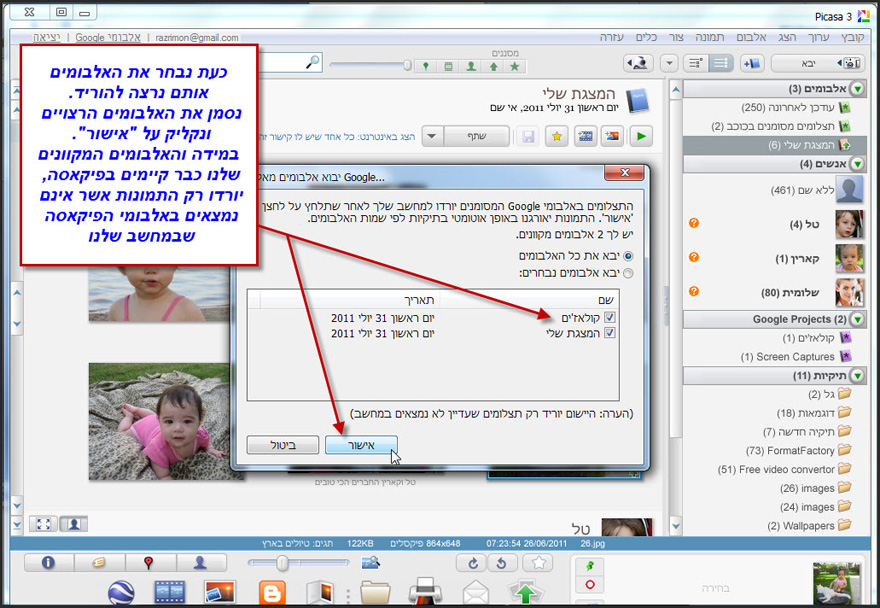
Task: Click the שתף share button
Action: coord(476,136)
